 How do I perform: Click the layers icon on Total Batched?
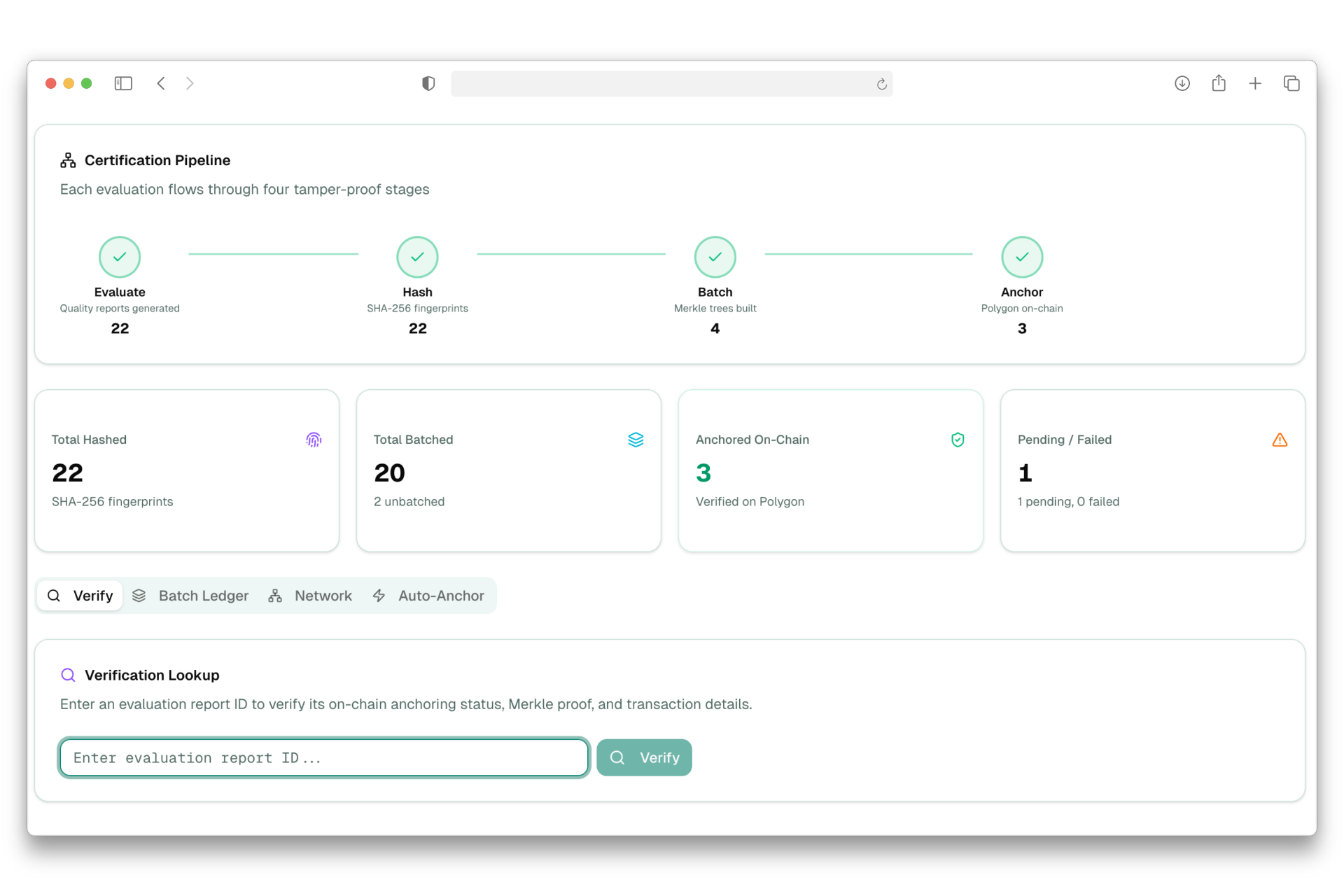tap(636, 440)
